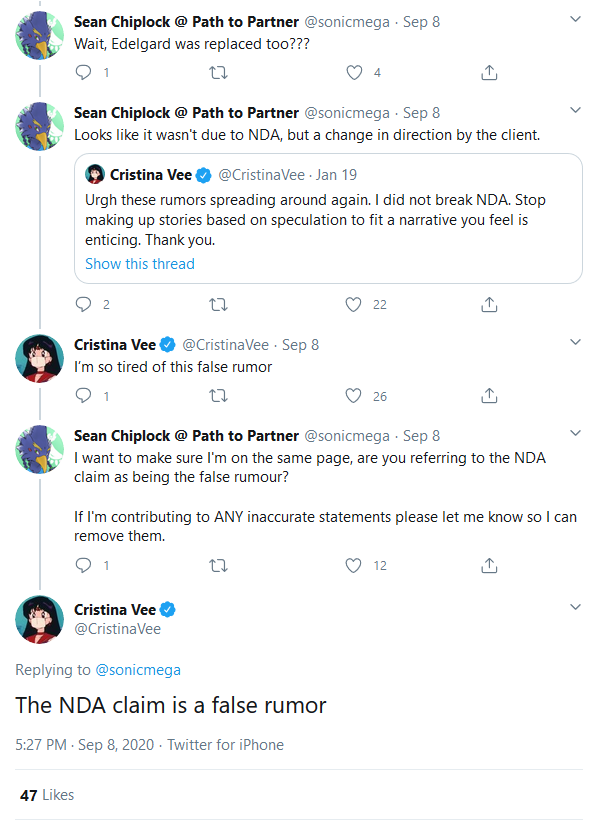Retweet the "Wait, Edelgard was replaced too???" tweet

(x=218, y=72)
